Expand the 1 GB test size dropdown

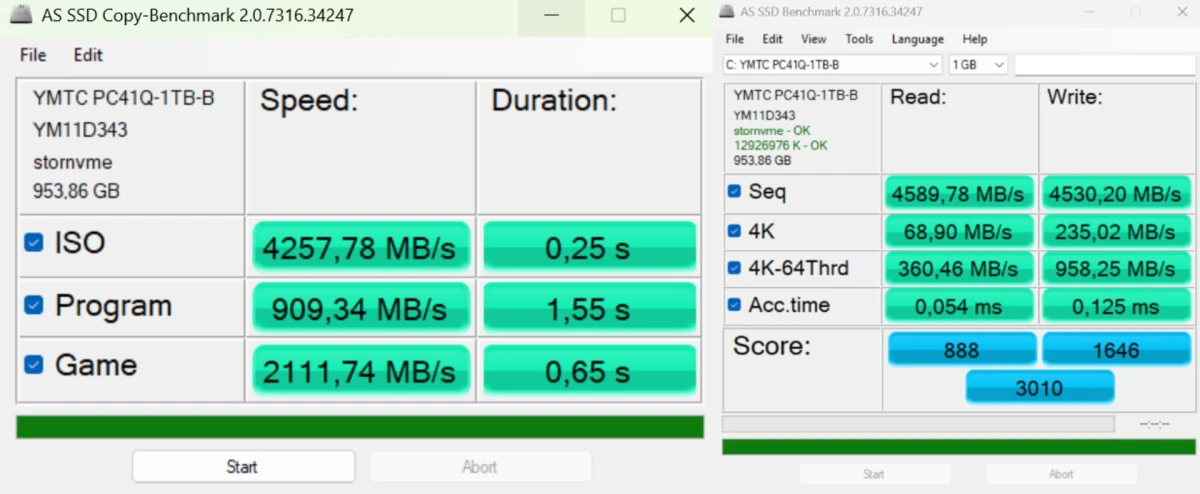point(978,65)
